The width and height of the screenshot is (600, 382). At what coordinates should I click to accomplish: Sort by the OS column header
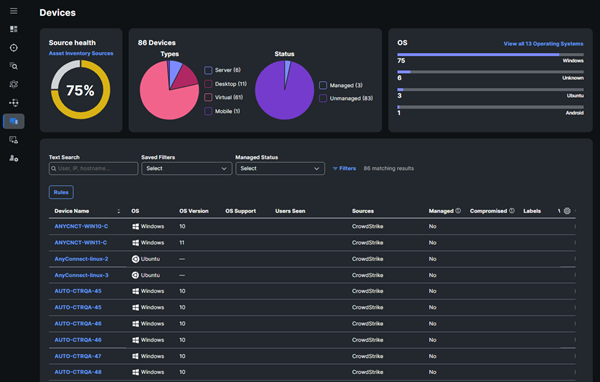135,211
